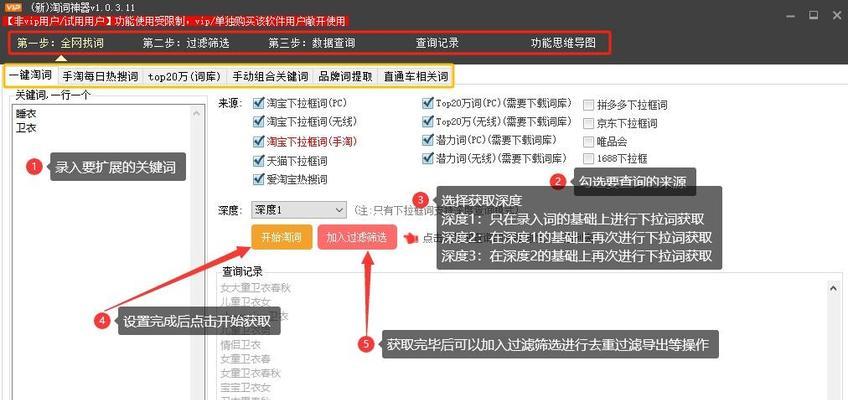This screenshot has height=400, width=848.
Task: Click the VIP logo icon in title bar
Action: point(13,7)
